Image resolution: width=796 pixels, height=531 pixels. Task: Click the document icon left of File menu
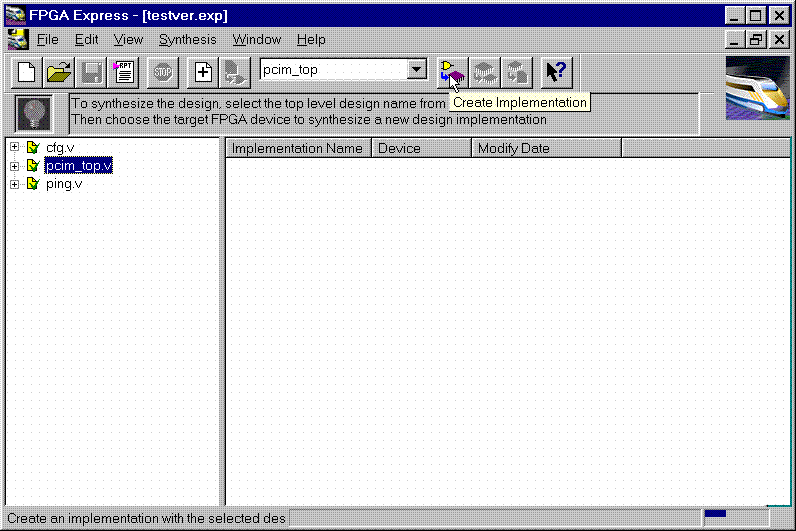click(18, 40)
